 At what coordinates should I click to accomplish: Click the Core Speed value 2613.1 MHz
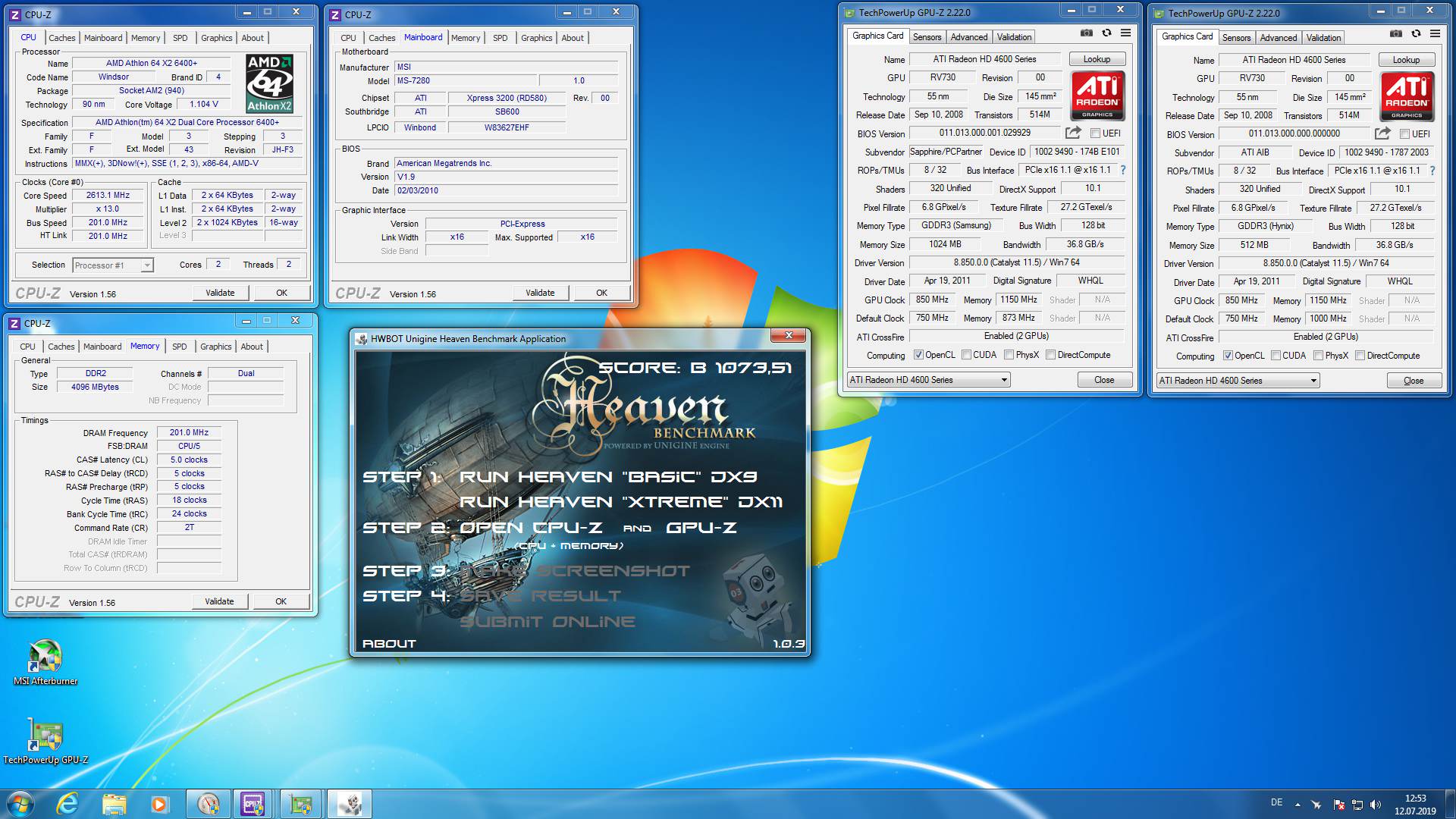[108, 195]
